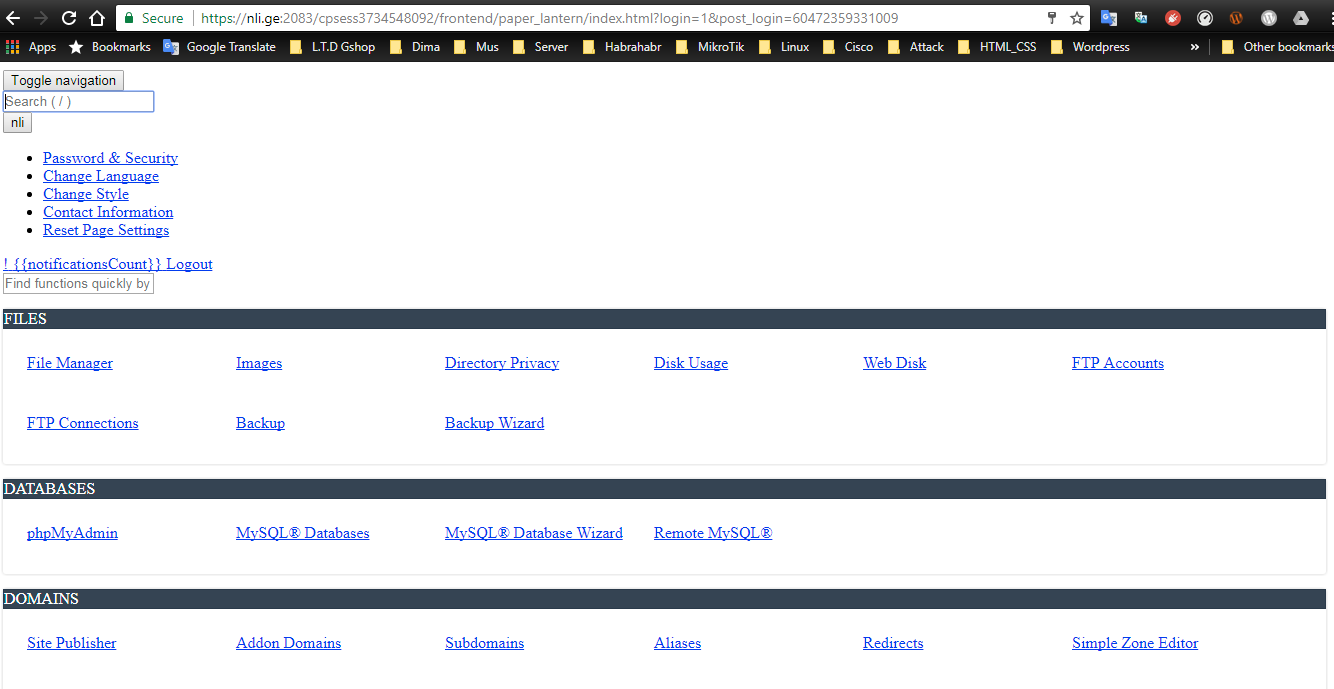Open the Wordpress bookmark folder

[x=1090, y=47]
